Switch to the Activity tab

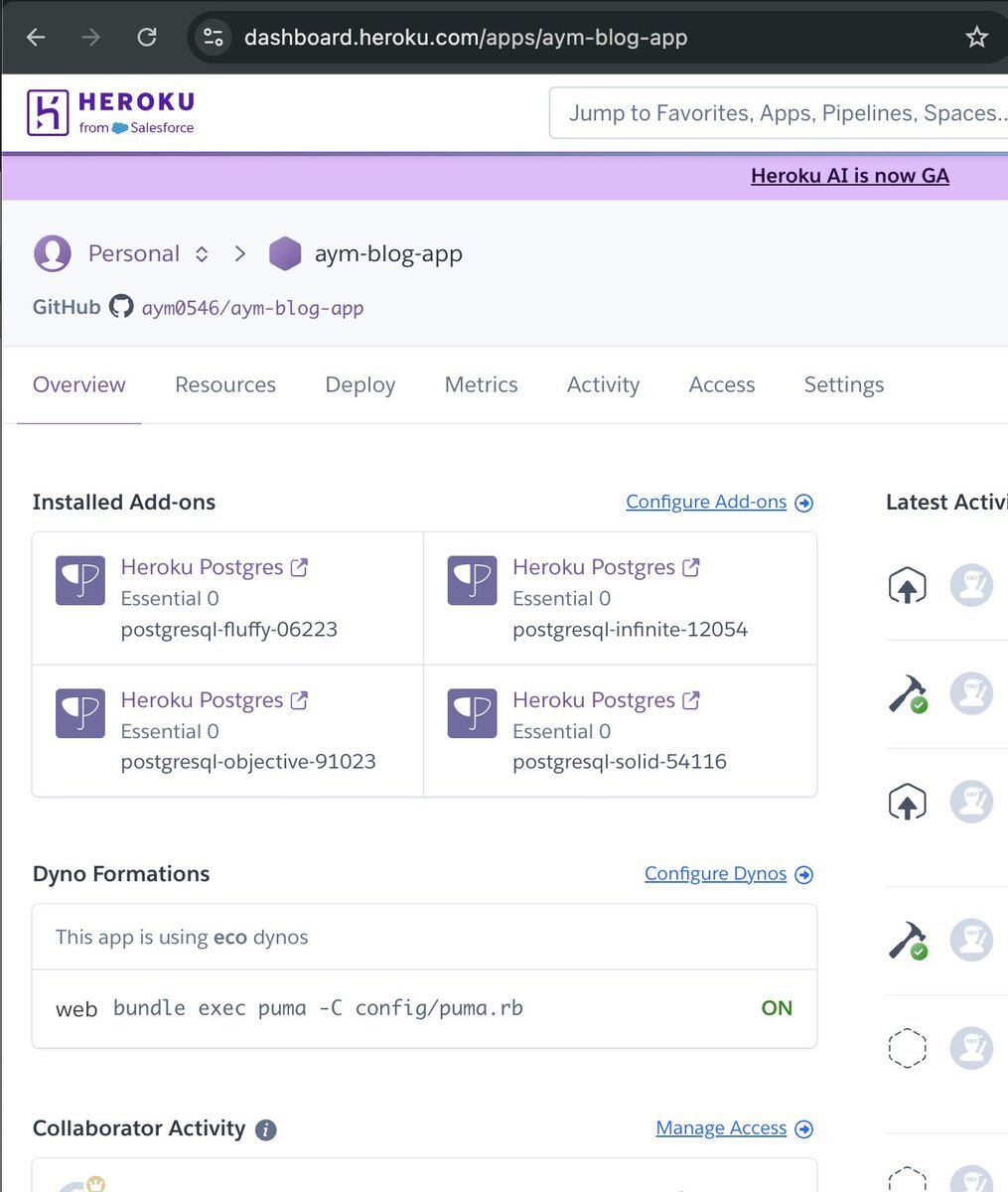[x=603, y=384]
